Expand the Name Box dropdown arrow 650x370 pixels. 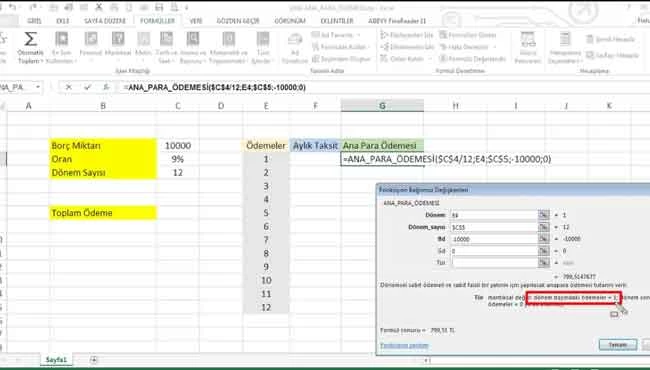click(38, 87)
